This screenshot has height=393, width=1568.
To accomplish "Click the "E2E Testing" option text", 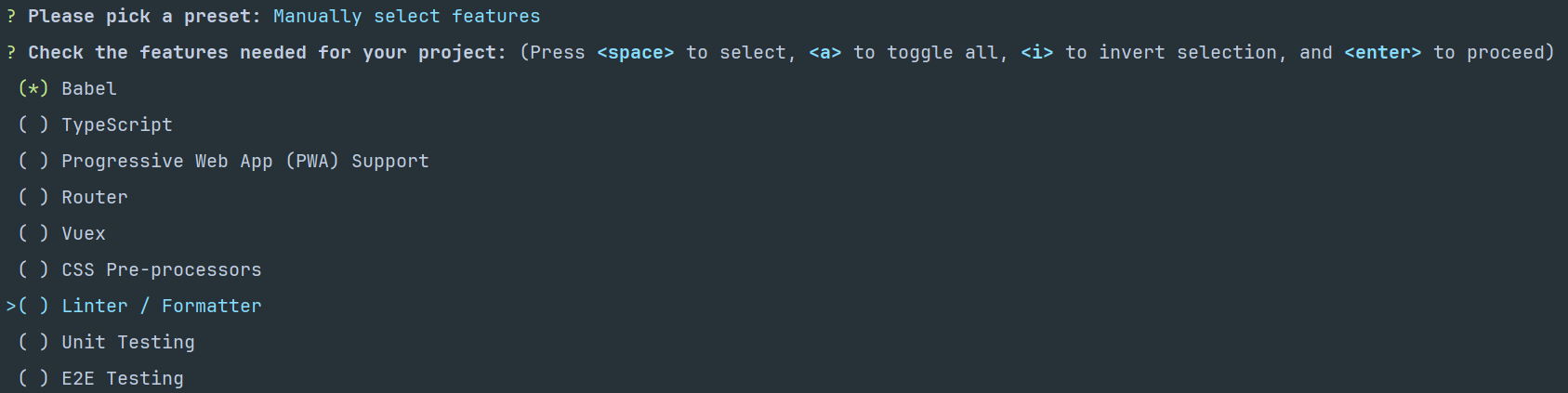I will [x=123, y=379].
